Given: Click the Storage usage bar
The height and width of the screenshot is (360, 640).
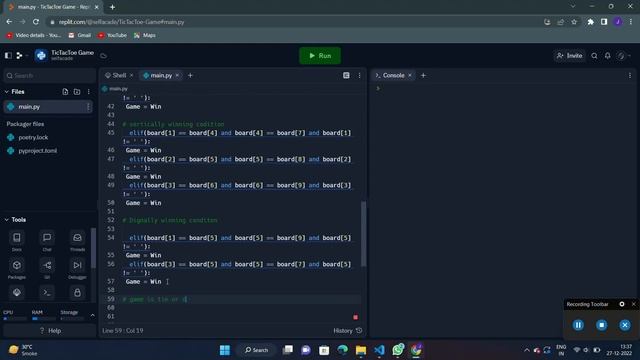Looking at the screenshot, I should point(72,318).
